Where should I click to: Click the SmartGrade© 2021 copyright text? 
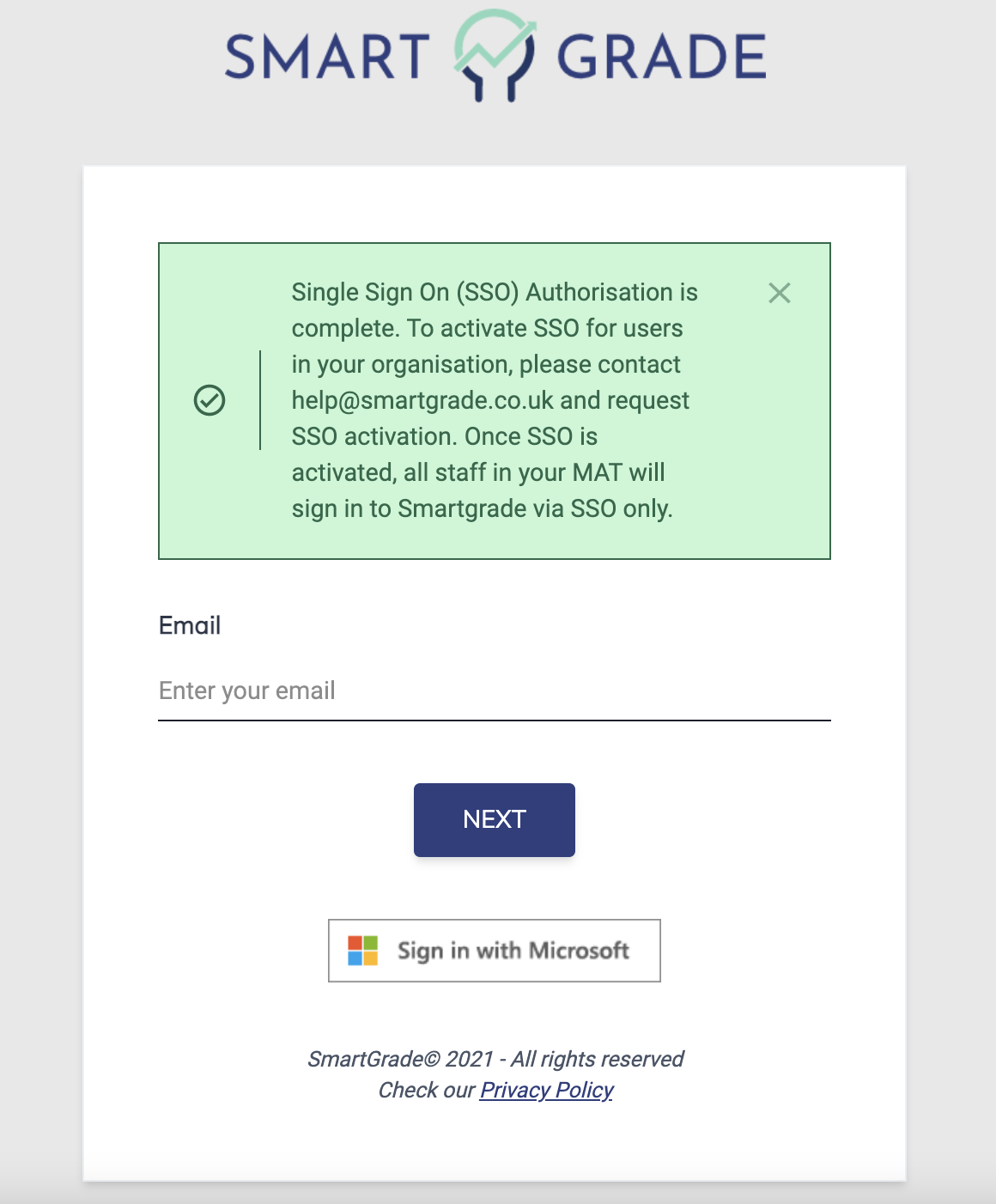click(401, 1059)
